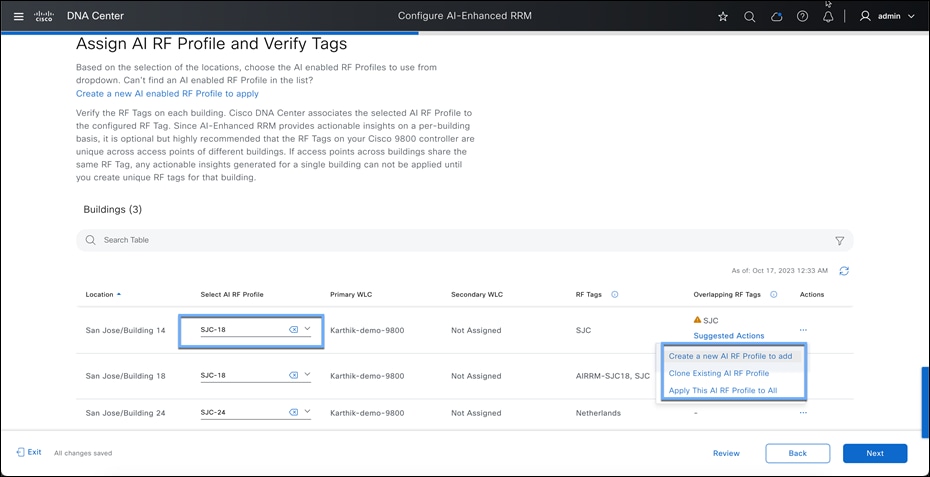Click the 'Netherlands' RF tag cell
The image size is (930, 477).
598,413
